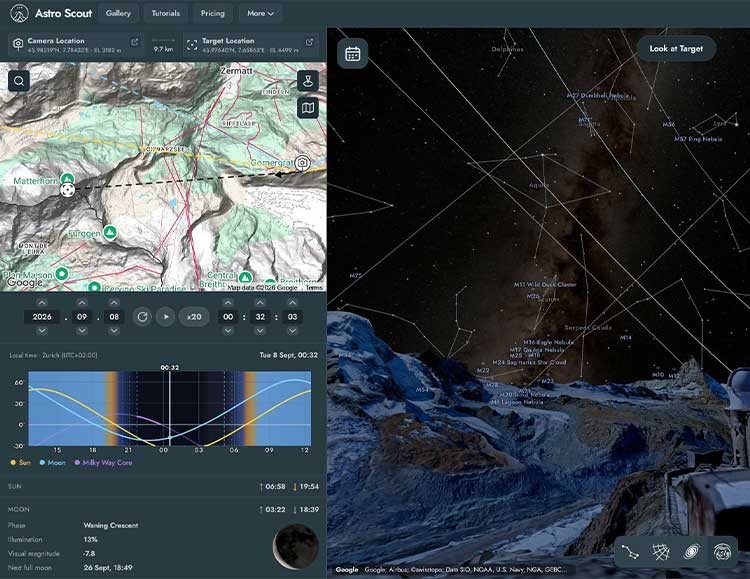Screen dimensions: 750x579
Task: Toggle the Sun legend entry
Action: (21, 463)
